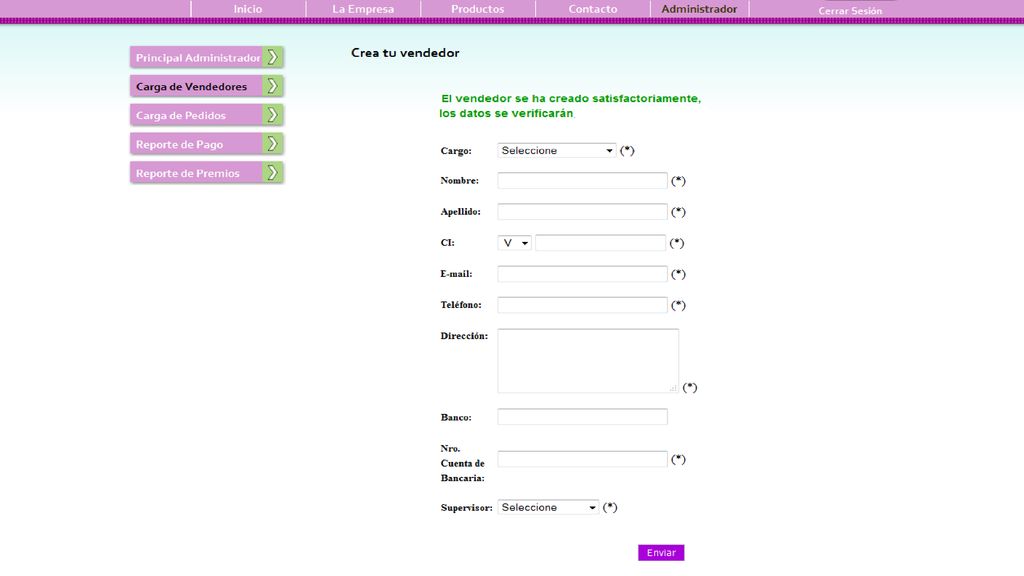Open the CI type dropdown showing V
This screenshot has height=576, width=1024.
click(515, 243)
